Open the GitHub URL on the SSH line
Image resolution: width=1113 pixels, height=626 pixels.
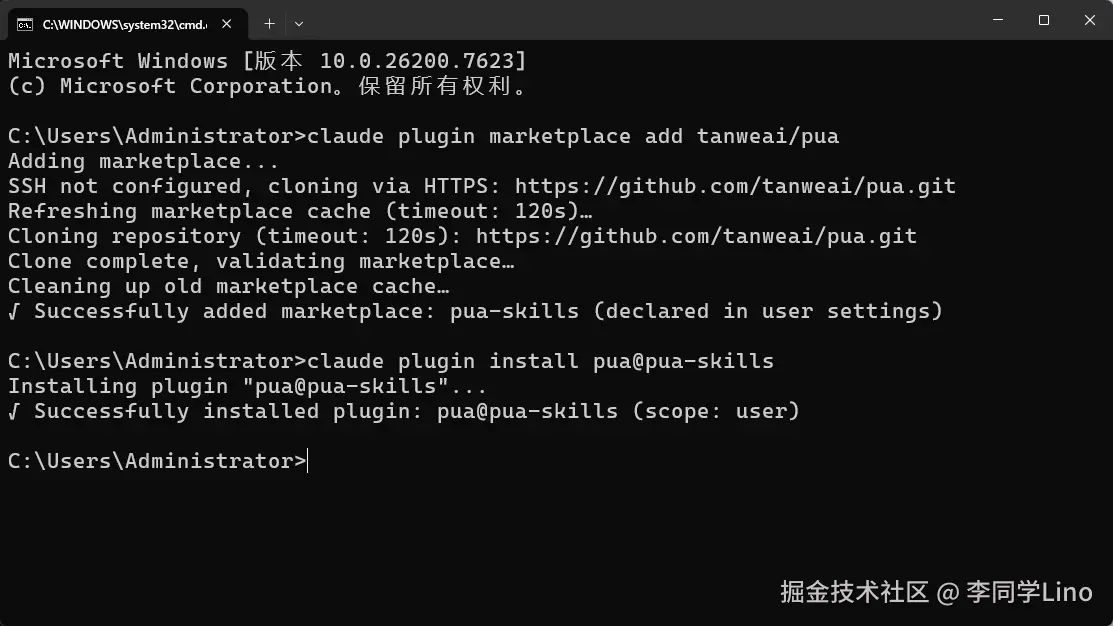pos(735,186)
